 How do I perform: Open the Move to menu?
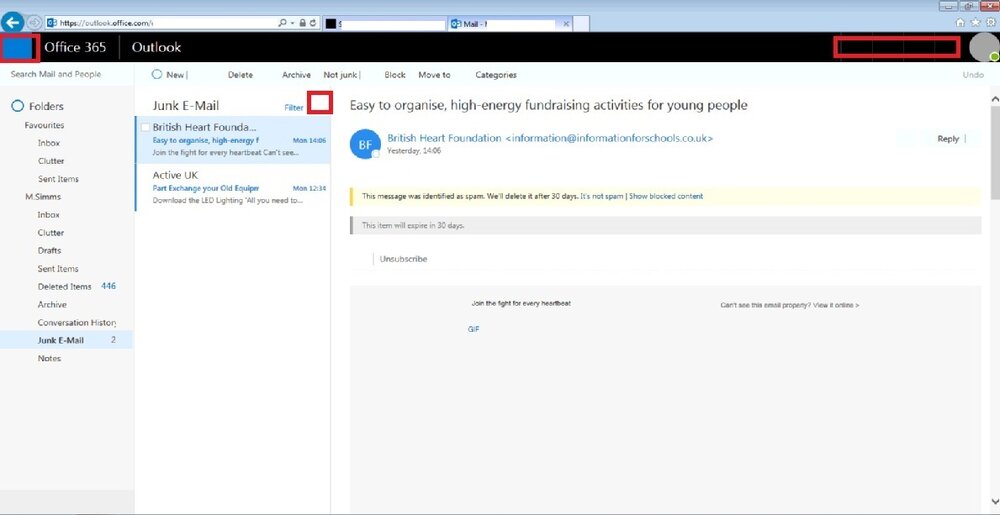(x=434, y=75)
